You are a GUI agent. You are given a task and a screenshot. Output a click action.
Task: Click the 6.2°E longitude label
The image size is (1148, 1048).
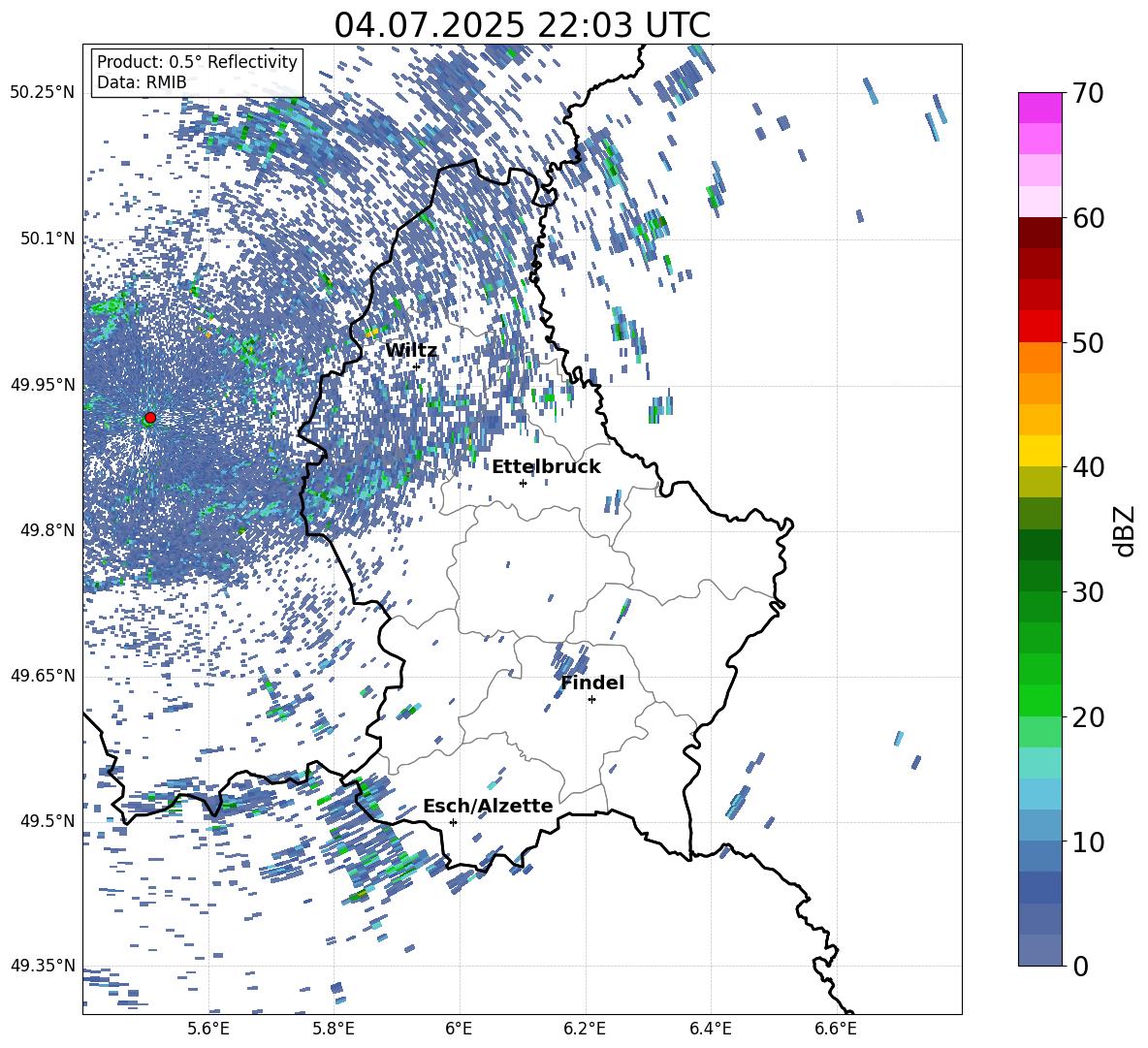point(585,1029)
